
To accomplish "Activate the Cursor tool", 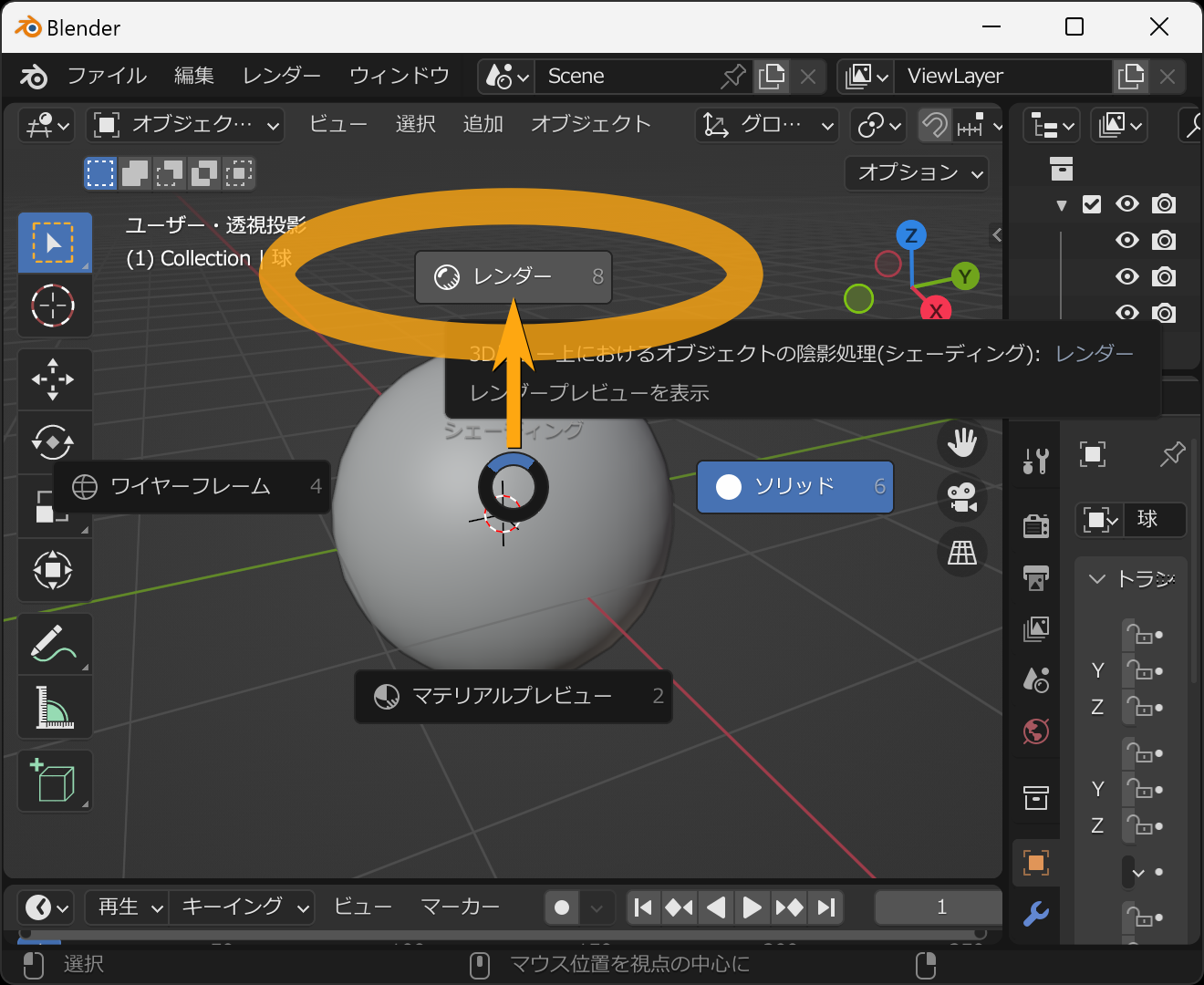I will [x=55, y=306].
